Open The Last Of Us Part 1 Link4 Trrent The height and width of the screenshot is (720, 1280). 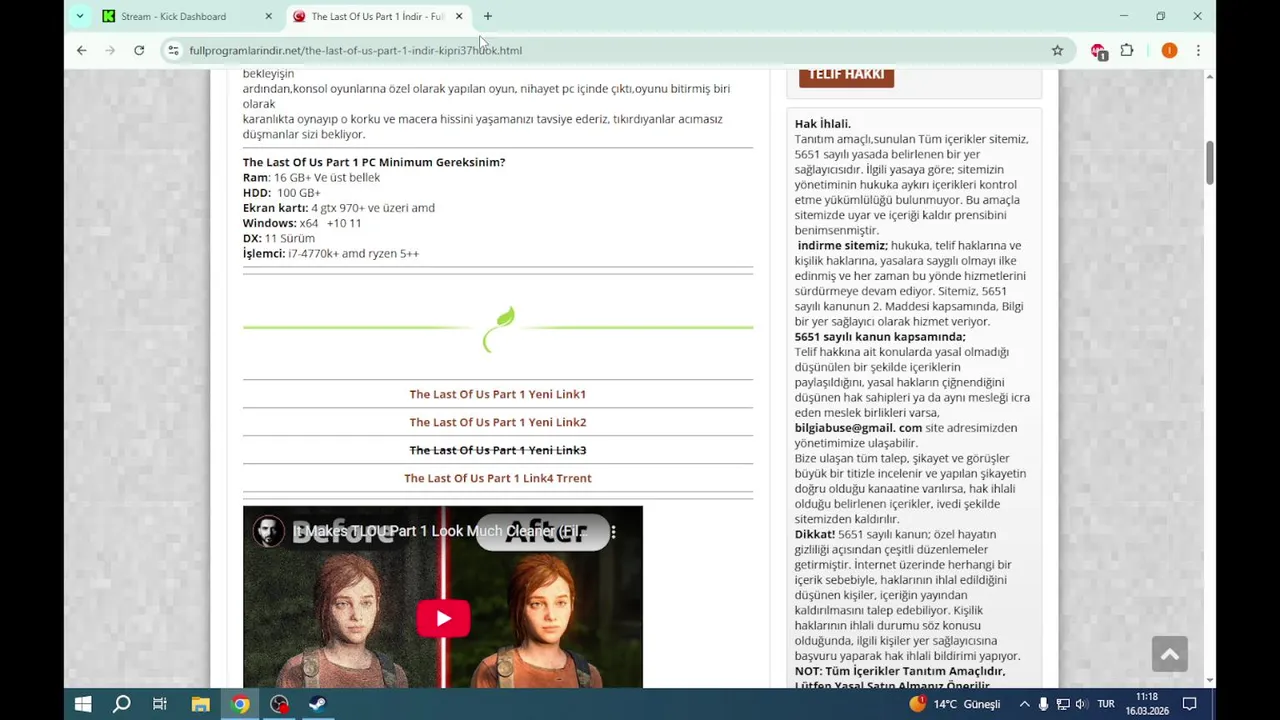pyautogui.click(x=497, y=478)
